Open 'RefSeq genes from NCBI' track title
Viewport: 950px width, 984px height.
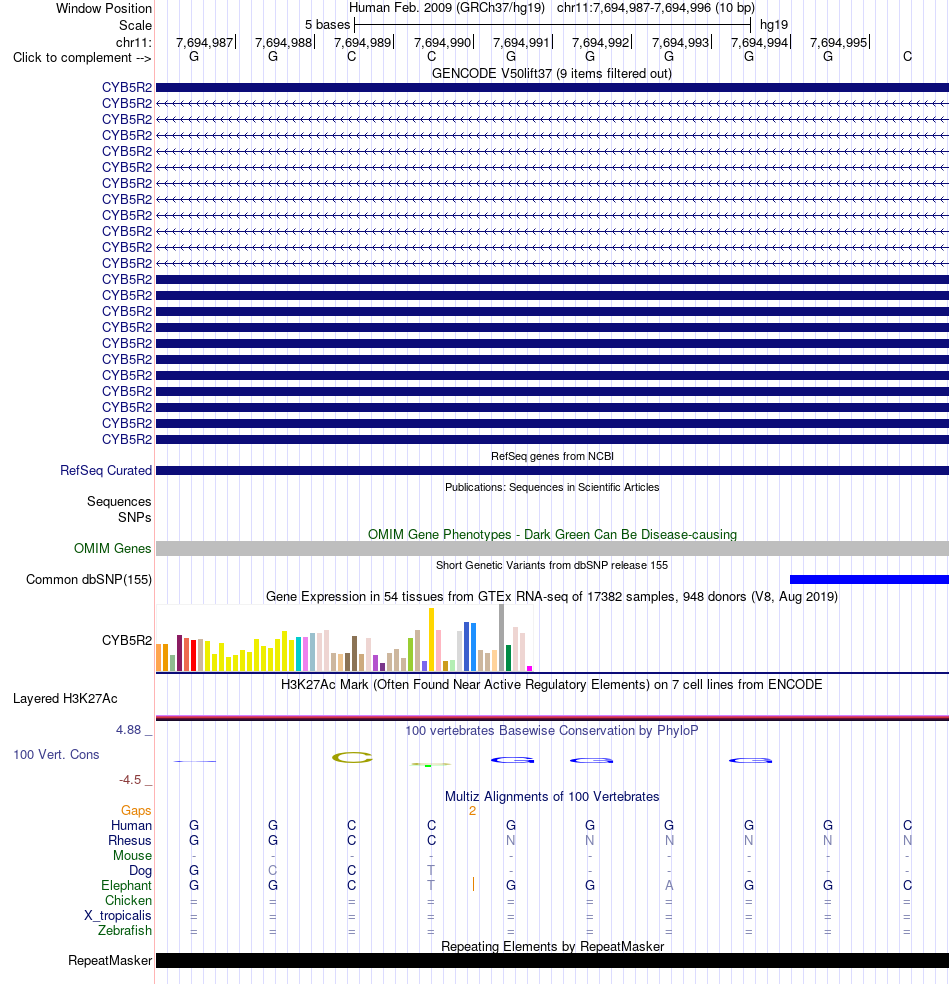click(552, 456)
